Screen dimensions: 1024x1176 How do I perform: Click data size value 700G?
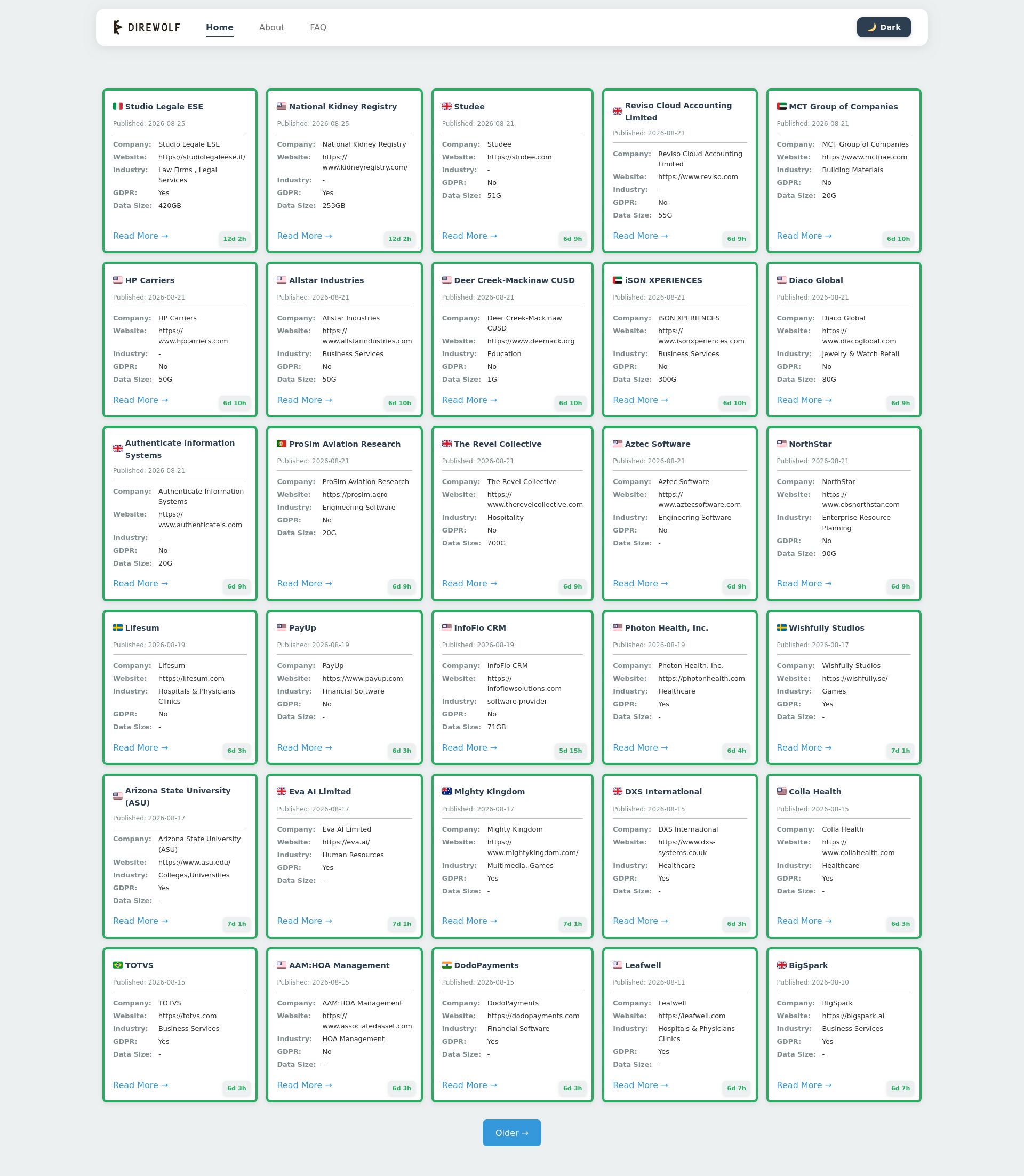click(x=496, y=543)
